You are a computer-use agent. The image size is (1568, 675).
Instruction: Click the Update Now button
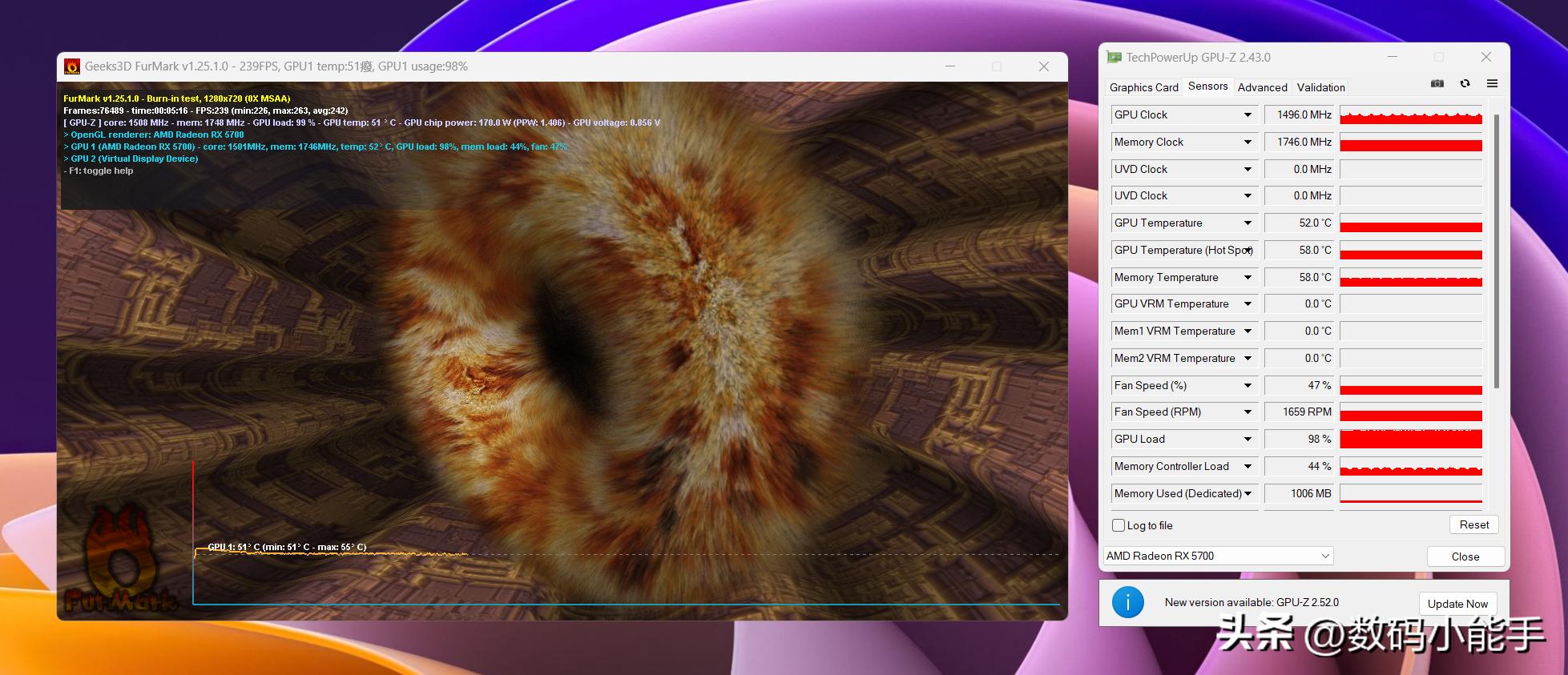pyautogui.click(x=1457, y=604)
